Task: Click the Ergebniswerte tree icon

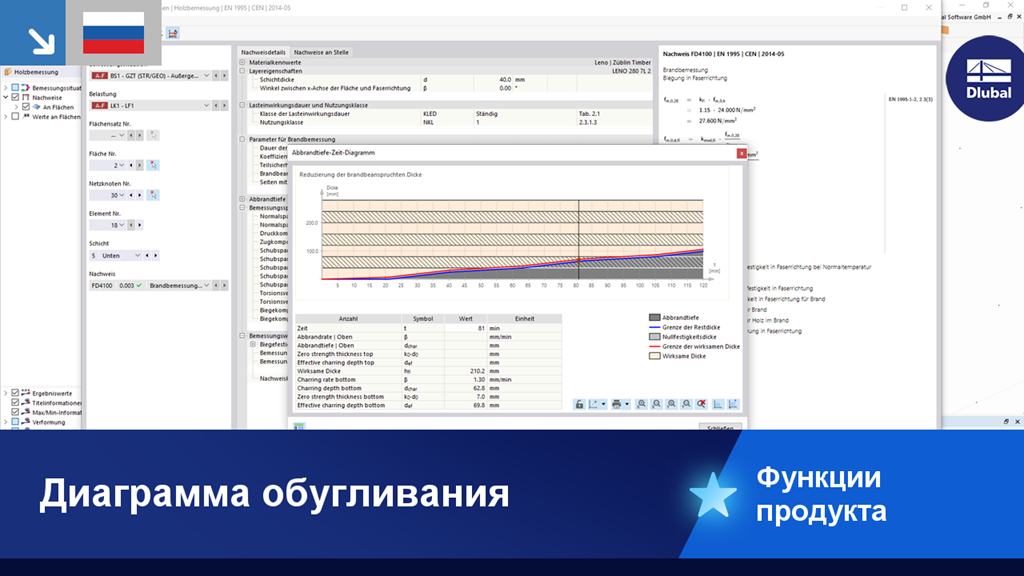Action: pos(25,393)
